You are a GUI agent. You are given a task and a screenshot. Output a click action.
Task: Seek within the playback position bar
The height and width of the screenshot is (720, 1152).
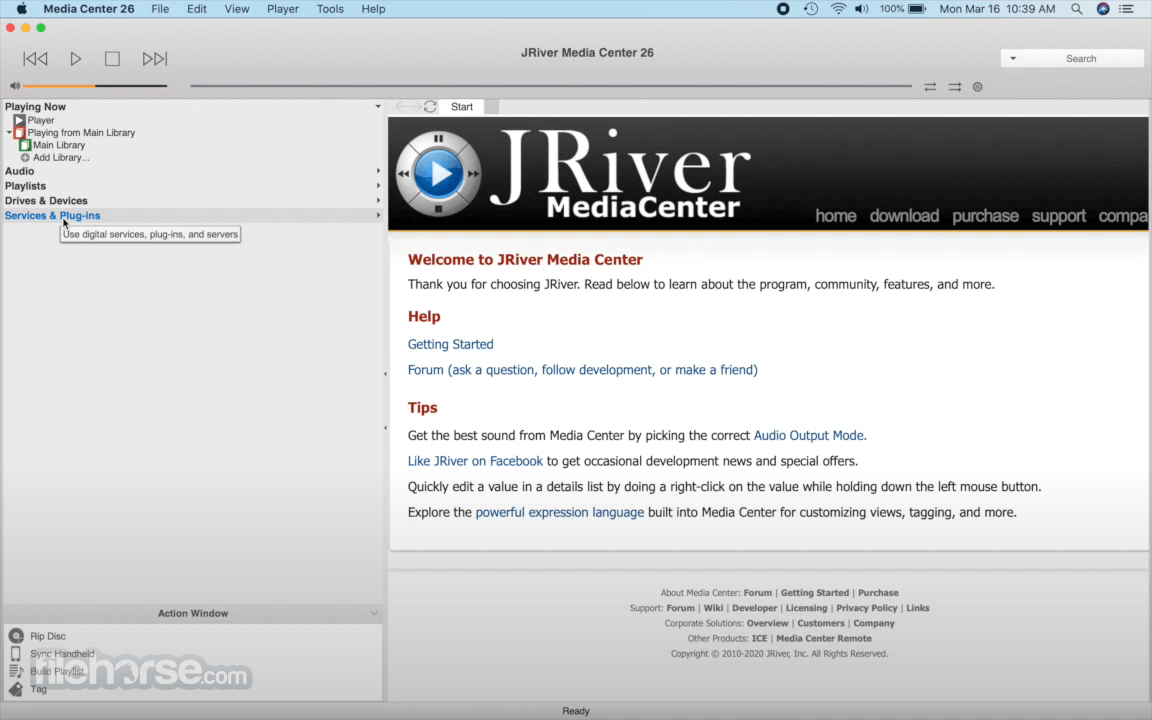pyautogui.click(x=550, y=86)
